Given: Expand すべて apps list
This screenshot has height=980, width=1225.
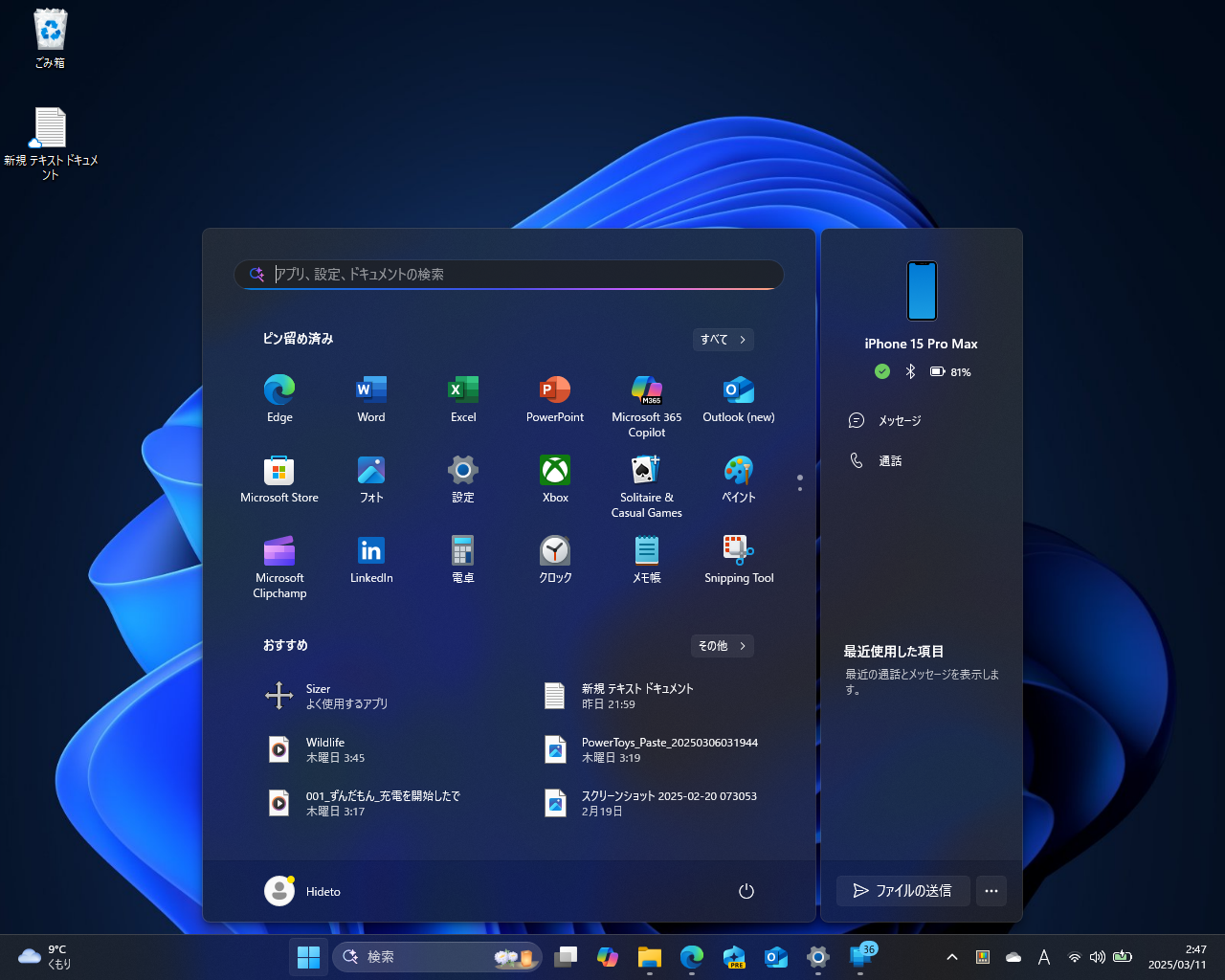Looking at the screenshot, I should 724,340.
